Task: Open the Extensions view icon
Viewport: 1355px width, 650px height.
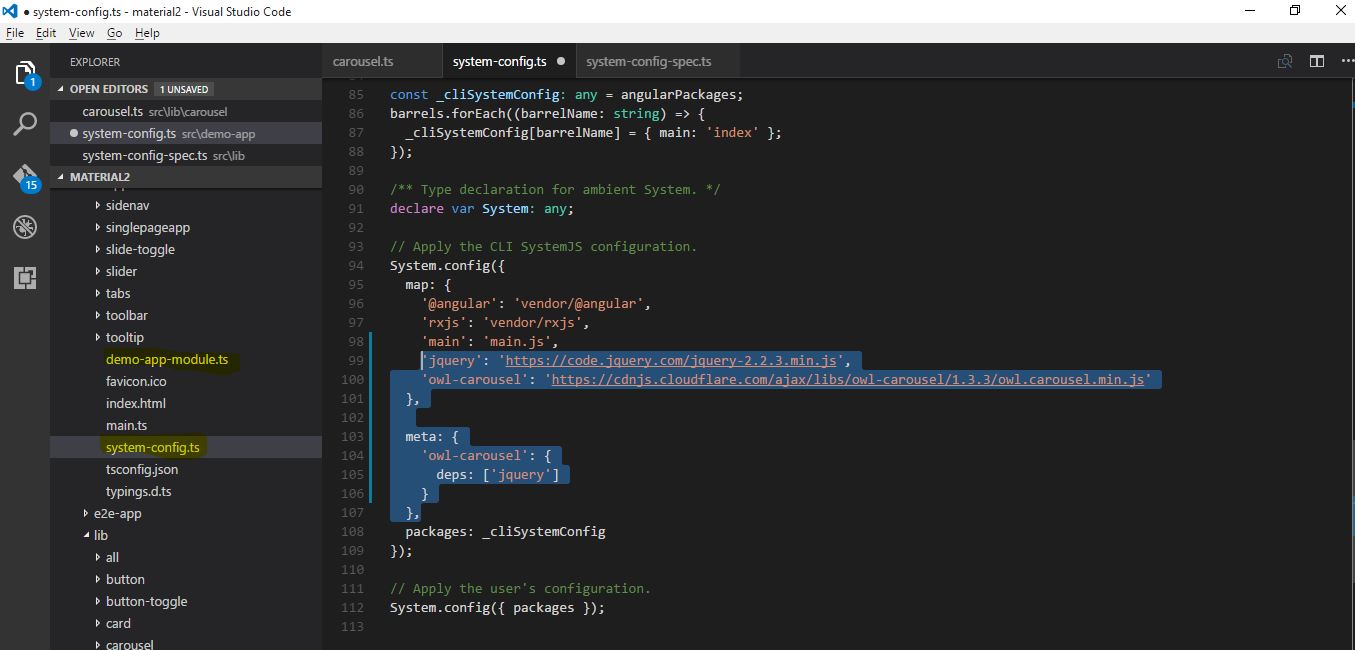Action: click(x=25, y=277)
